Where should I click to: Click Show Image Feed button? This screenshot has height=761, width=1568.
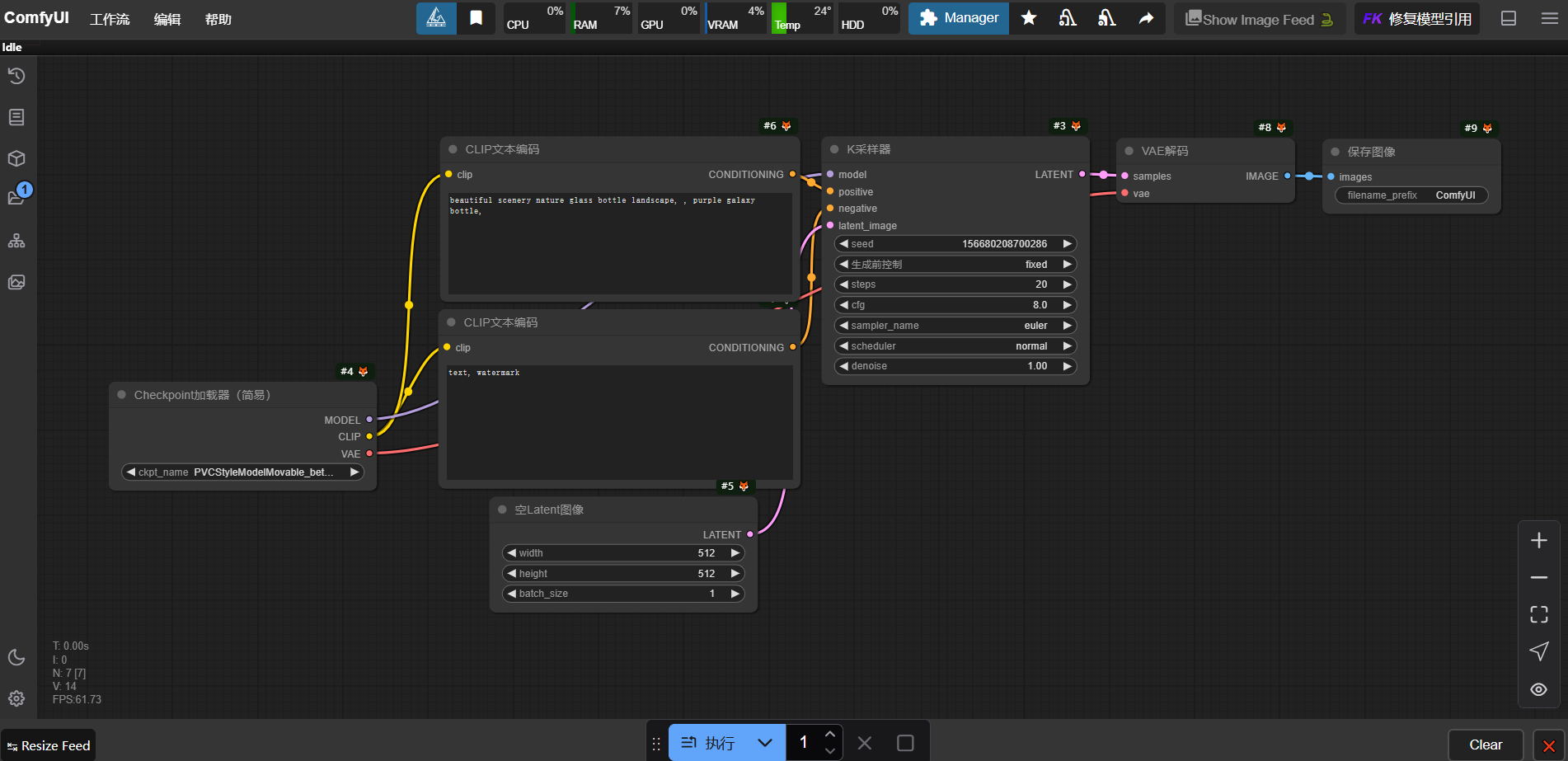(1260, 19)
